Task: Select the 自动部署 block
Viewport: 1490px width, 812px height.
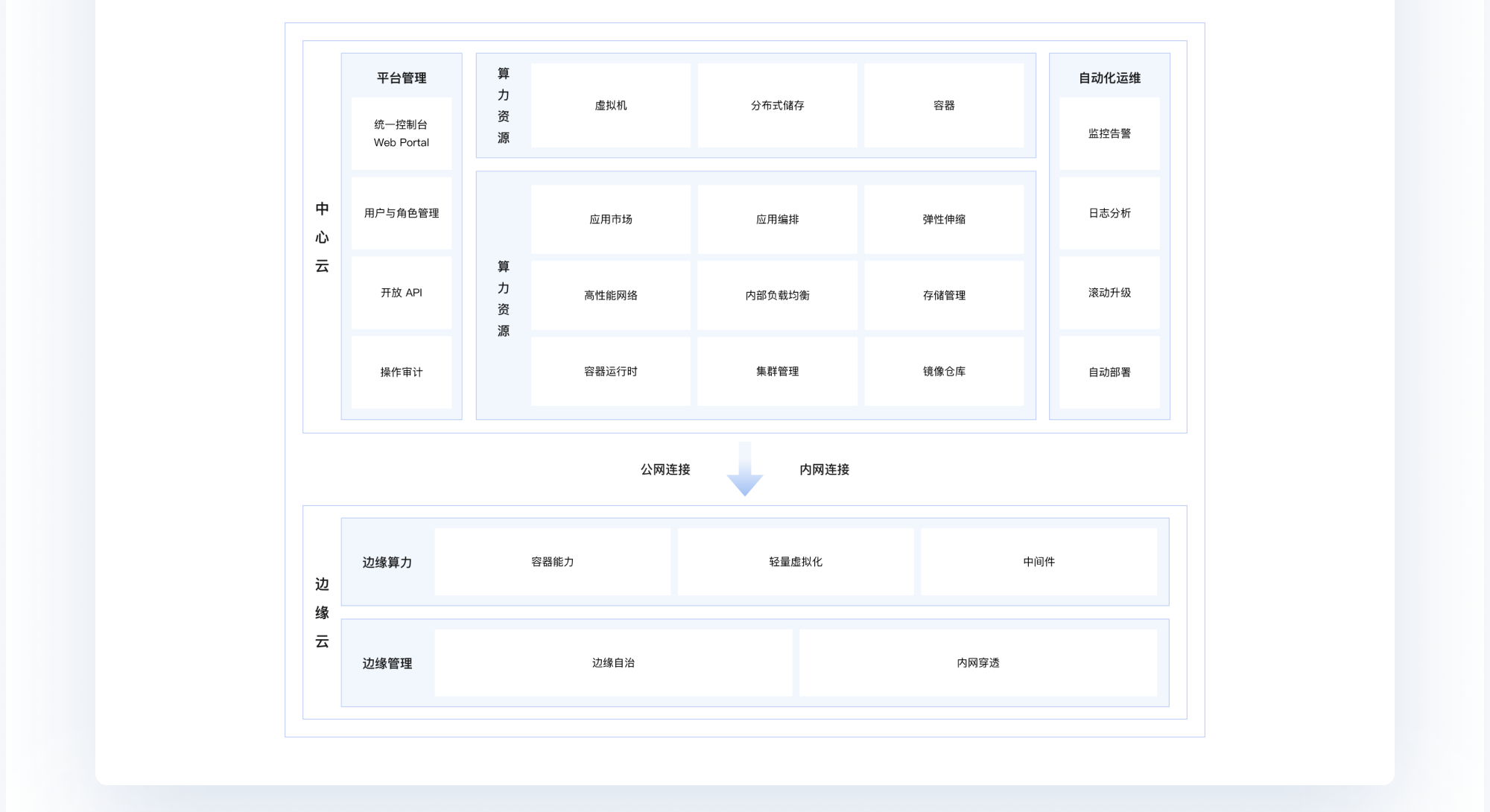Action: pos(1109,372)
